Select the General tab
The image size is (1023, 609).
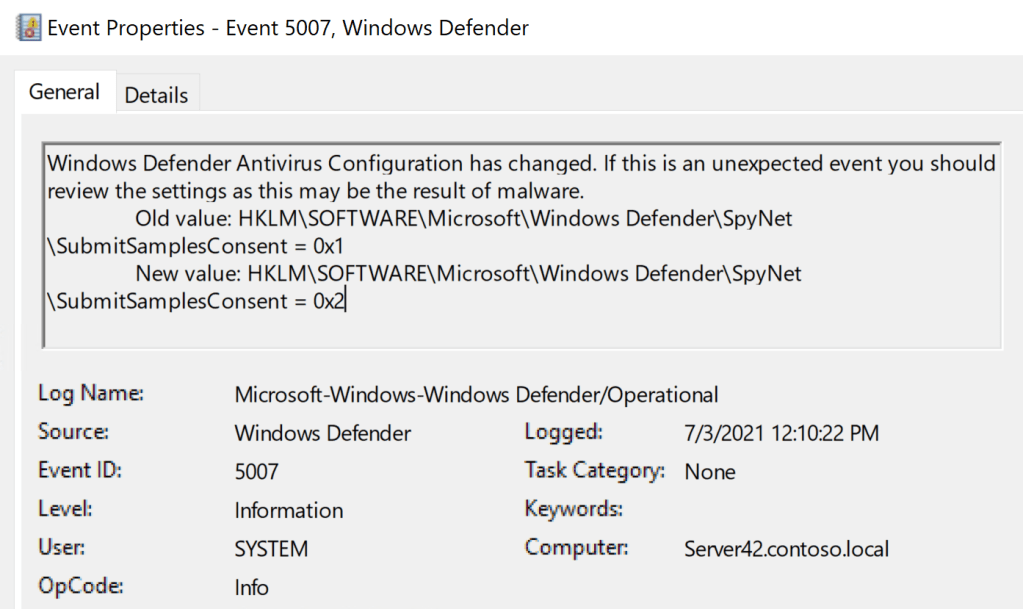[64, 92]
